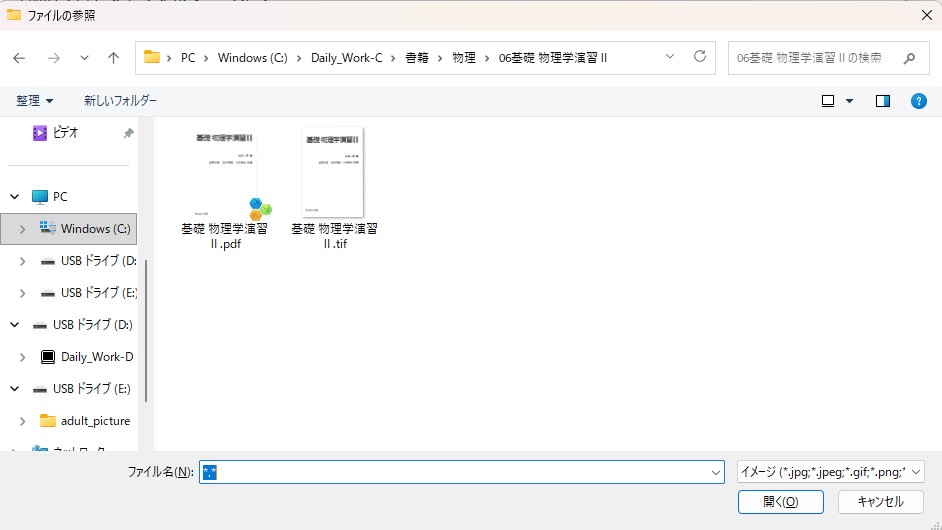Image resolution: width=942 pixels, height=530 pixels.
Task: Open the Help question mark icon
Action: pos(918,101)
